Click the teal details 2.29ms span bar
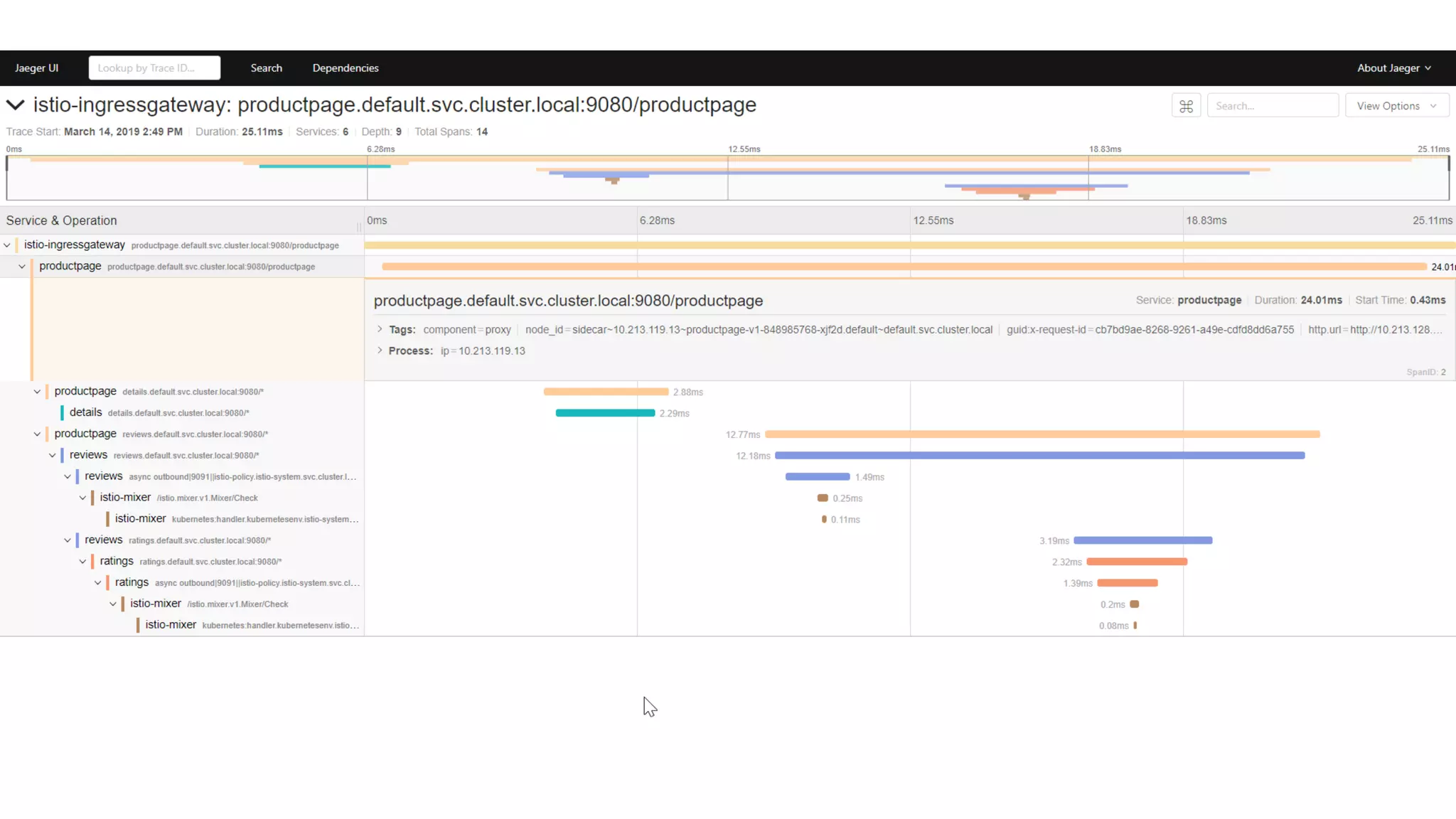Screen dimensions: 1456x819 tap(605, 413)
